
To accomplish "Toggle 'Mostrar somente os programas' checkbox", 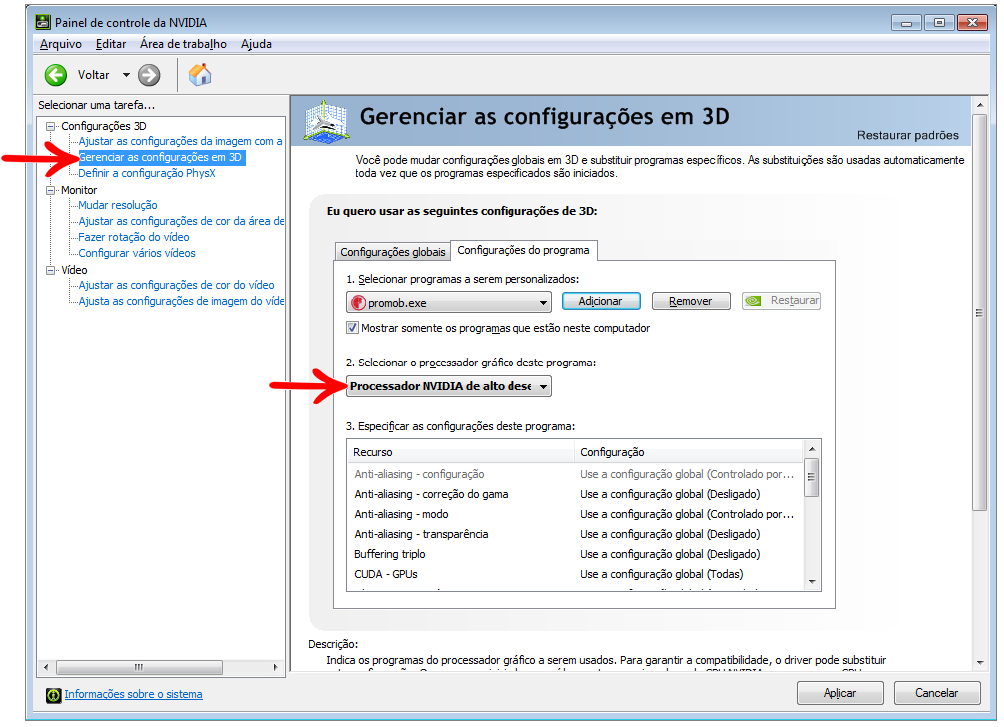I will (x=352, y=328).
